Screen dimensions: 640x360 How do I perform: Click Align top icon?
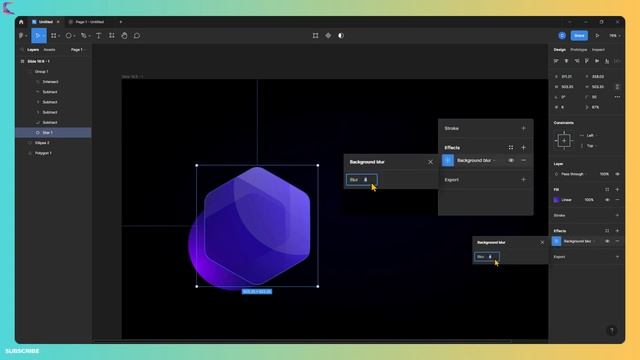[587, 61]
